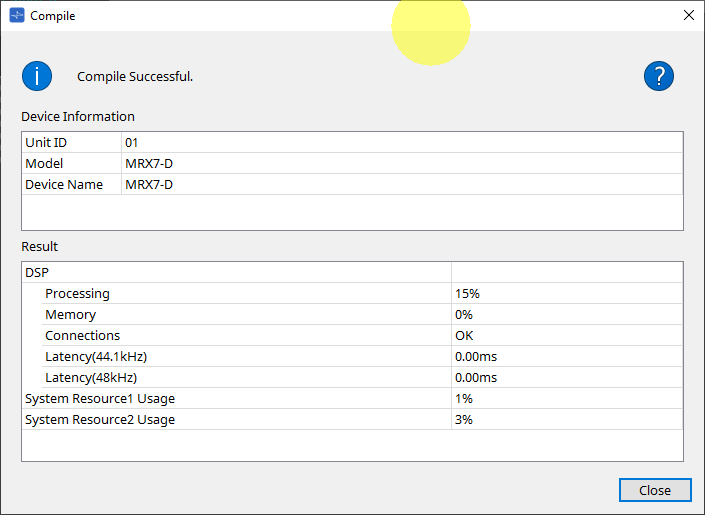Click the Latency(44.1kHz) value 0.00ms
Image resolution: width=705 pixels, height=515 pixels.
pos(476,357)
